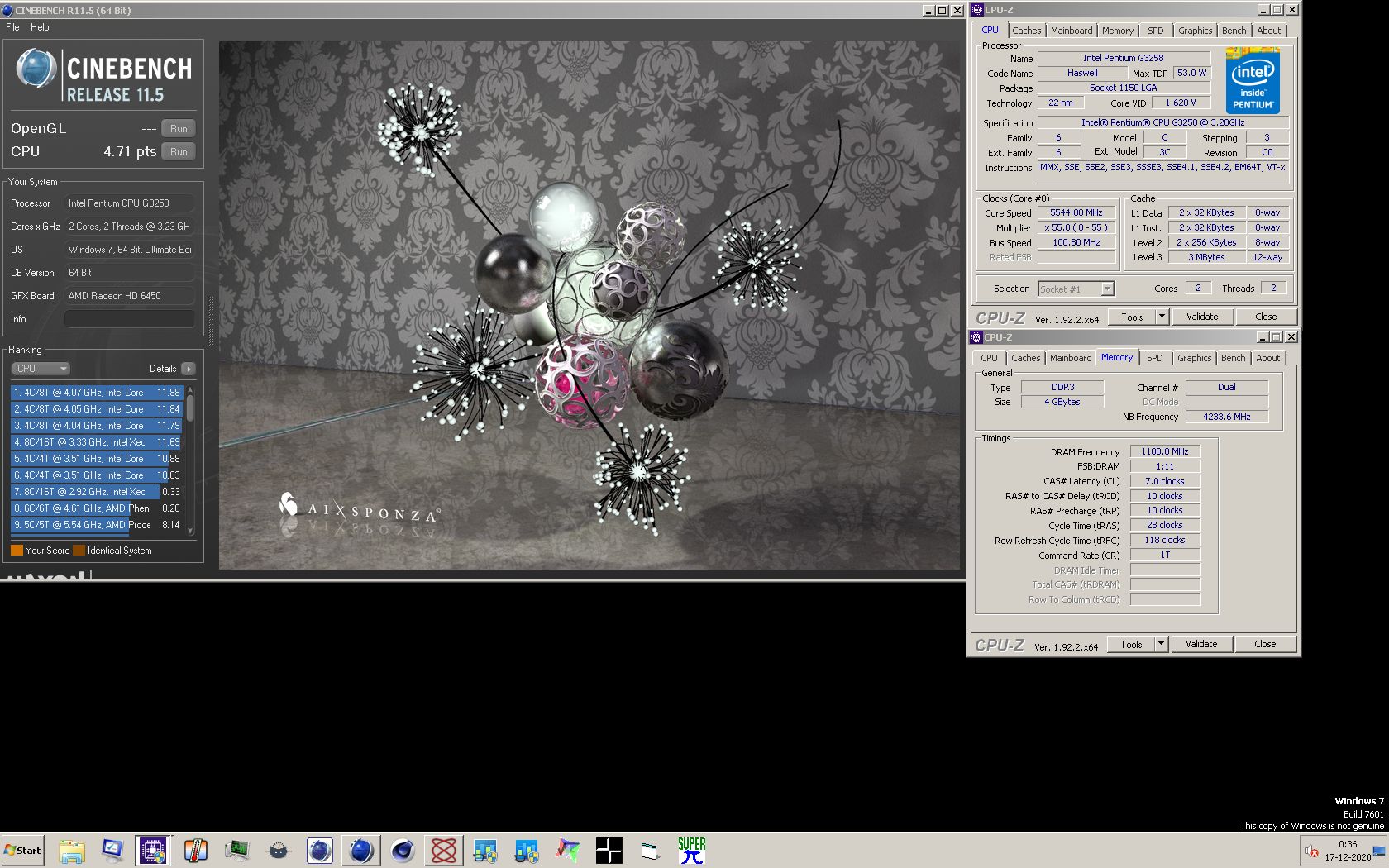The width and height of the screenshot is (1389, 868).
Task: Click the top CPU-Z window title icon
Action: point(977,10)
